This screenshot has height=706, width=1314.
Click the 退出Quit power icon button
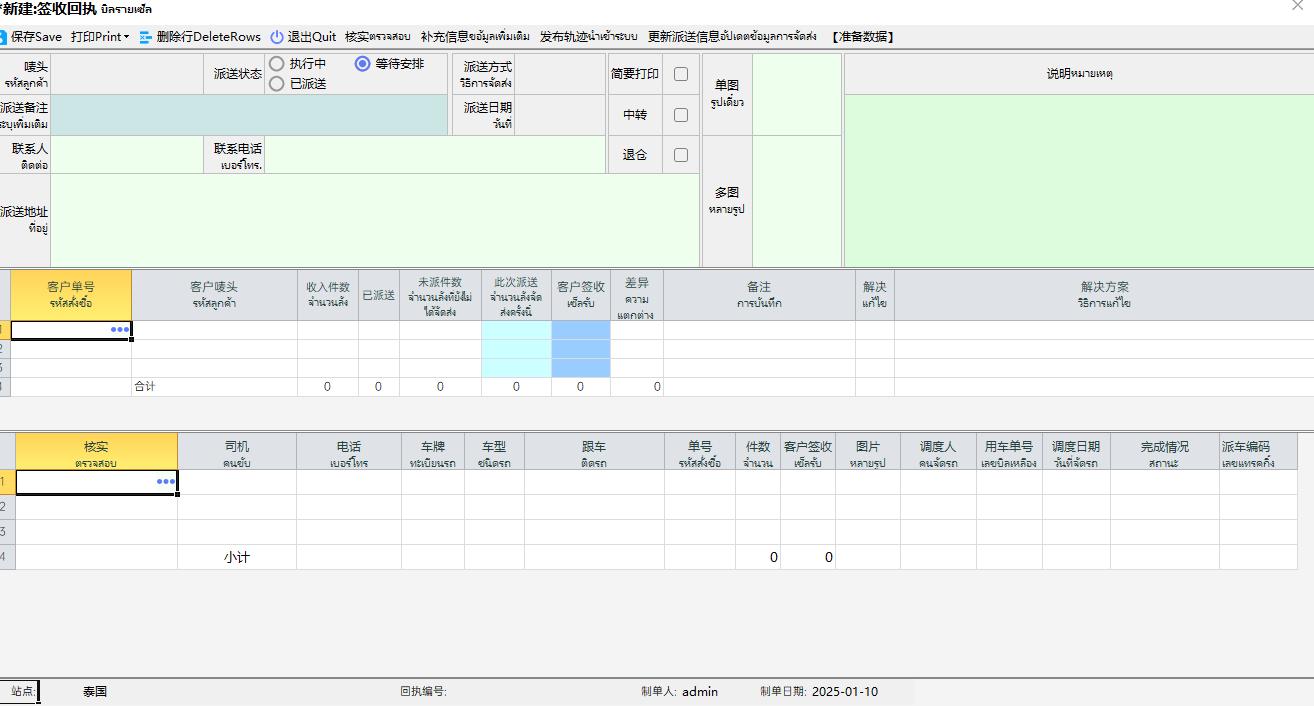(303, 37)
